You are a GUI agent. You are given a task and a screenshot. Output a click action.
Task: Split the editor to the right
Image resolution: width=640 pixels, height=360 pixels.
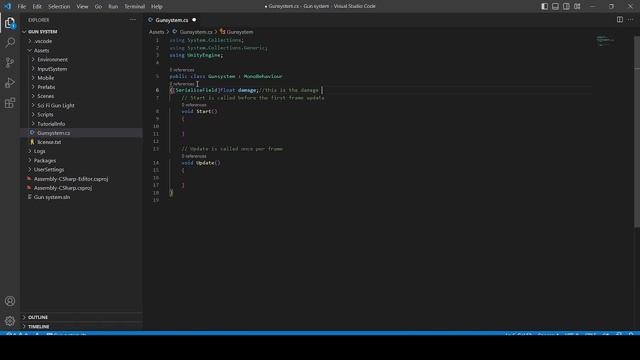pyautogui.click(x=620, y=20)
